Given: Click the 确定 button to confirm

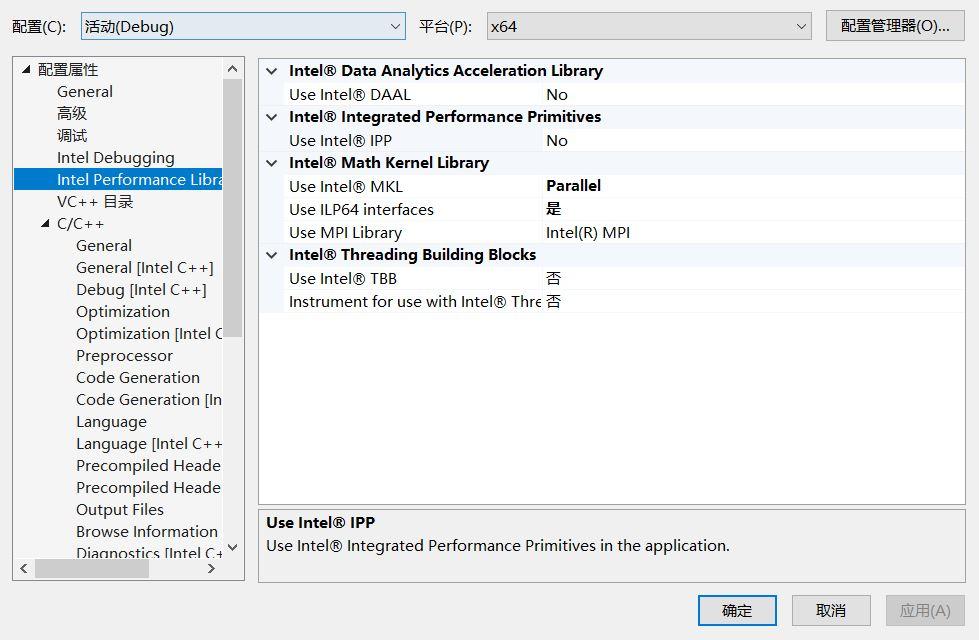Looking at the screenshot, I should point(736,610).
